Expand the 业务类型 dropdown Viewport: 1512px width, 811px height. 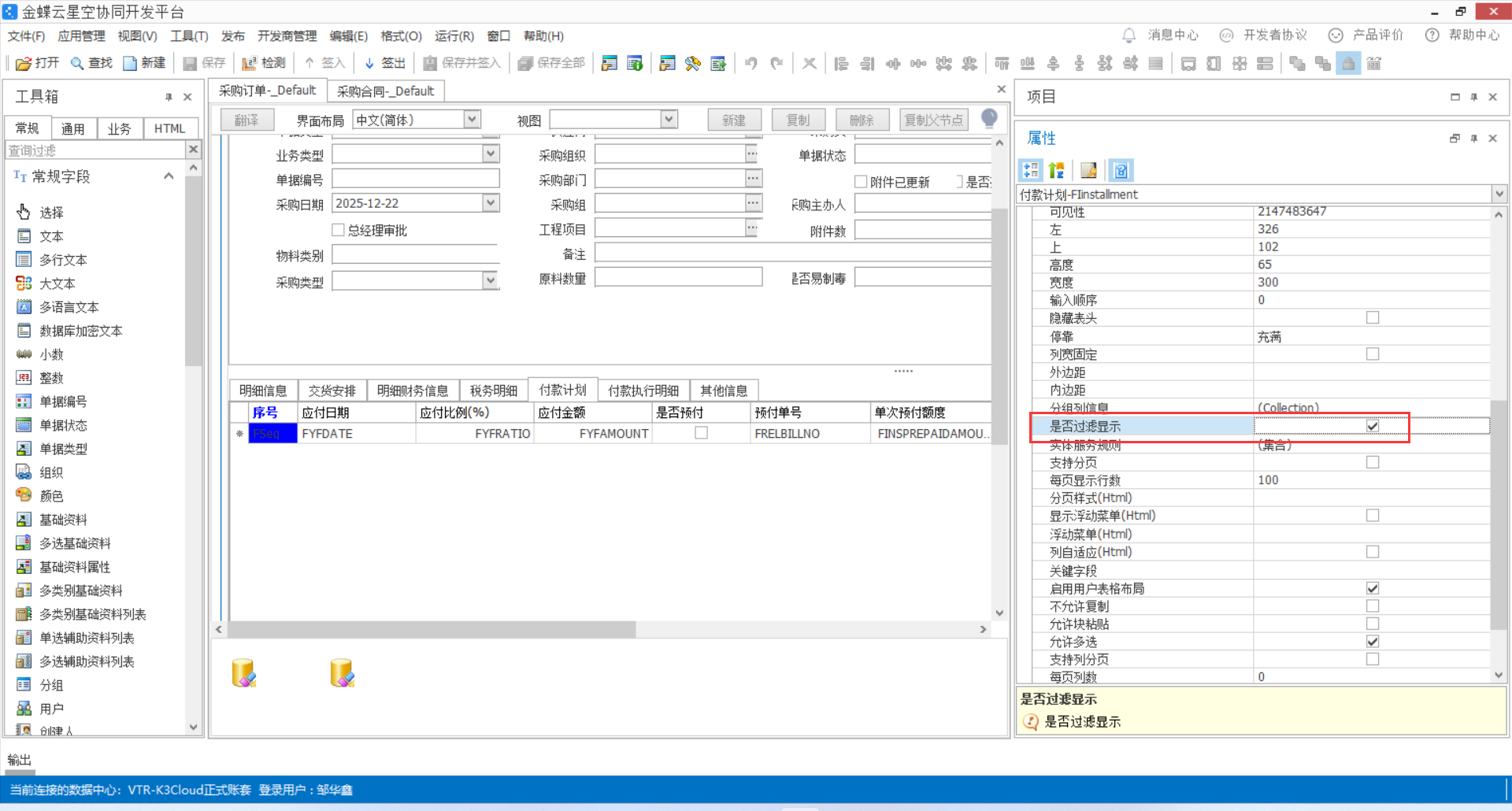pyautogui.click(x=491, y=154)
